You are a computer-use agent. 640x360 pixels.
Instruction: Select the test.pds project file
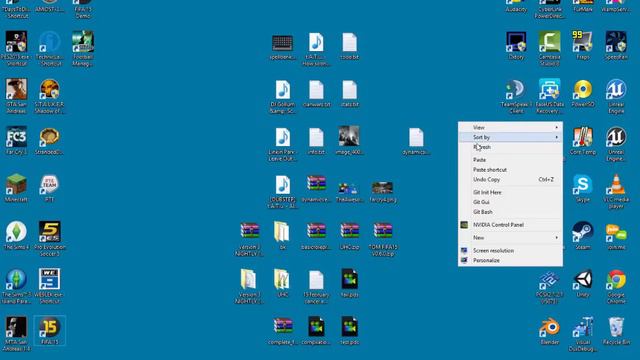click(349, 331)
